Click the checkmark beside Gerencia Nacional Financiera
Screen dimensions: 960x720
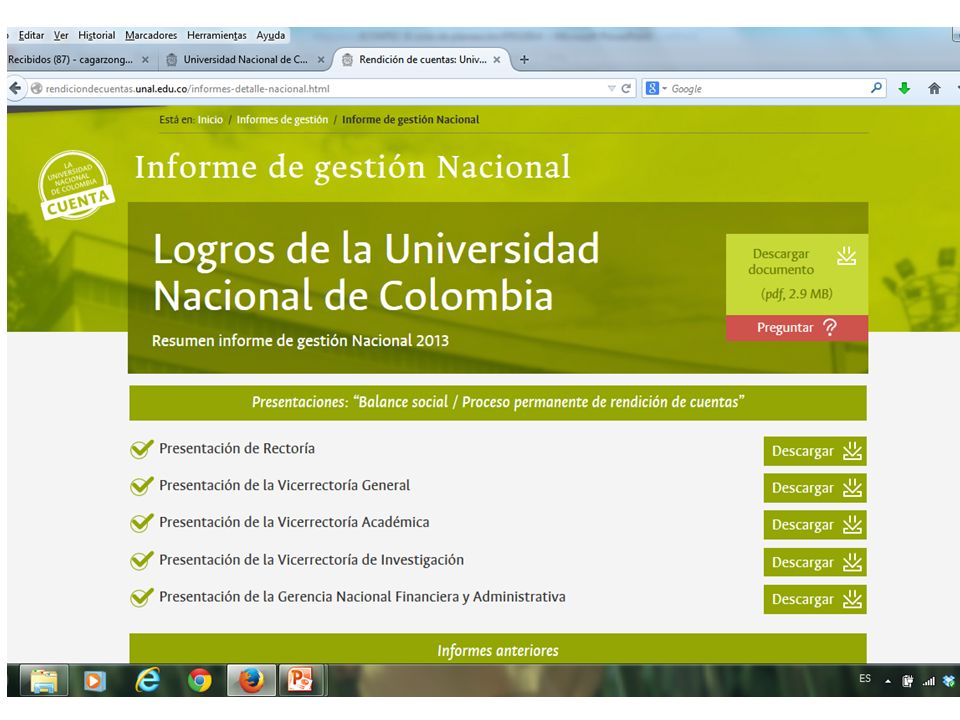pyautogui.click(x=141, y=597)
